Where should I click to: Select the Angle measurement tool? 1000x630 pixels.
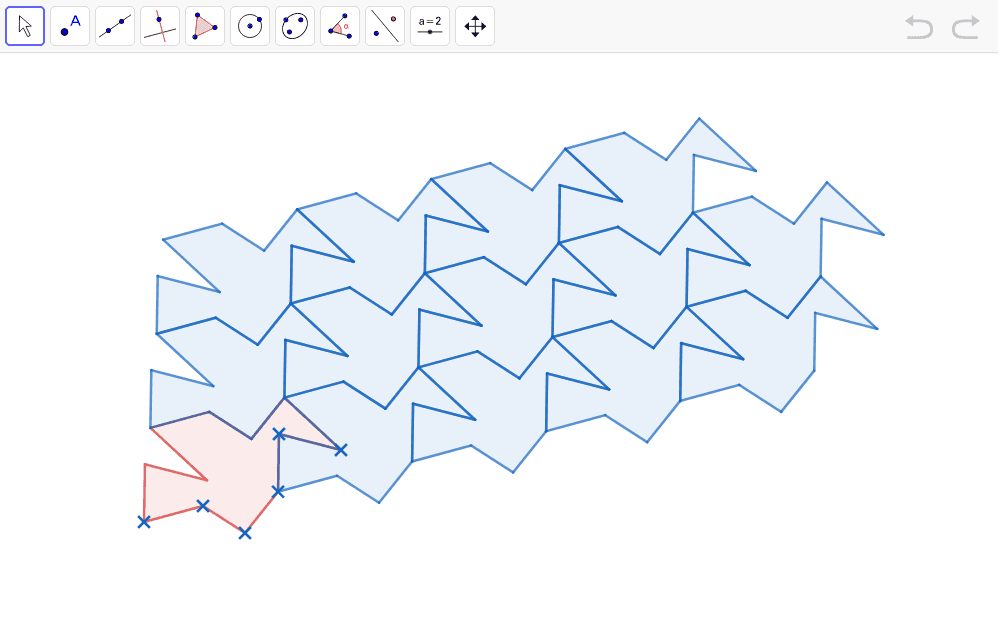point(340,25)
